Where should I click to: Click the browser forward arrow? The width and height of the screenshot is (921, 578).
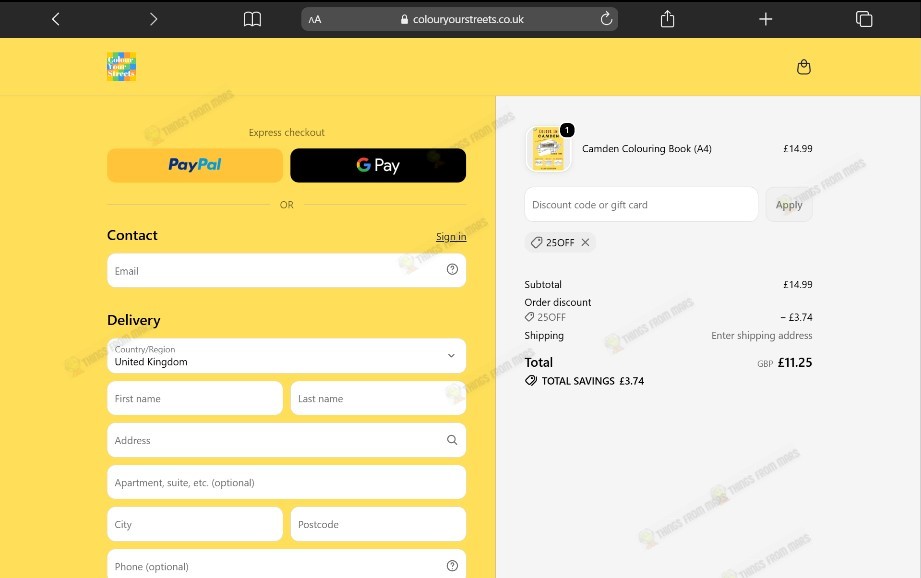[x=153, y=19]
